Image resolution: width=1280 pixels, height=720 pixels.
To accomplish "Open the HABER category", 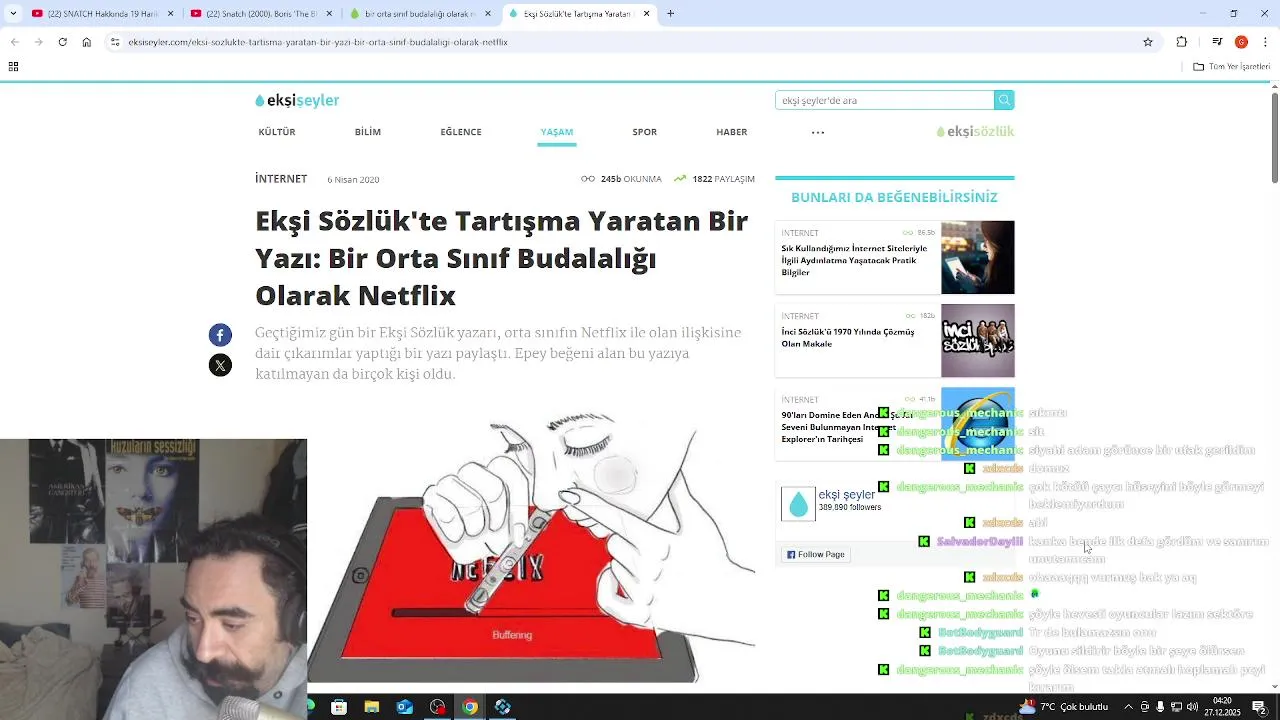I will [x=732, y=132].
